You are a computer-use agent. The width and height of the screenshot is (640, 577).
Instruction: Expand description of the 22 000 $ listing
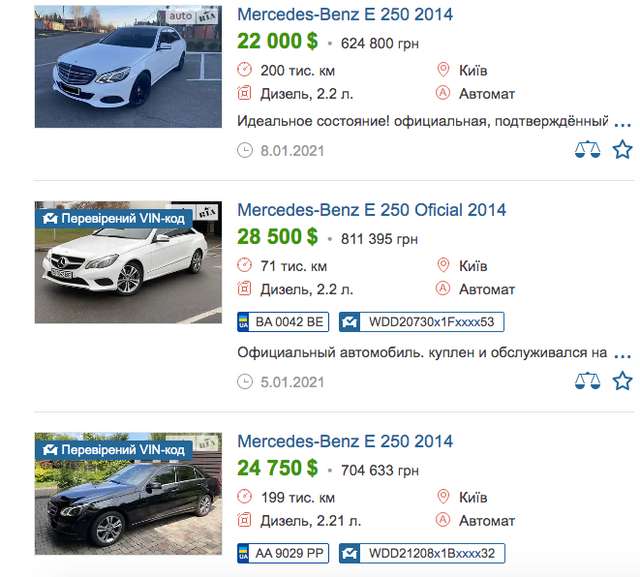point(623,122)
